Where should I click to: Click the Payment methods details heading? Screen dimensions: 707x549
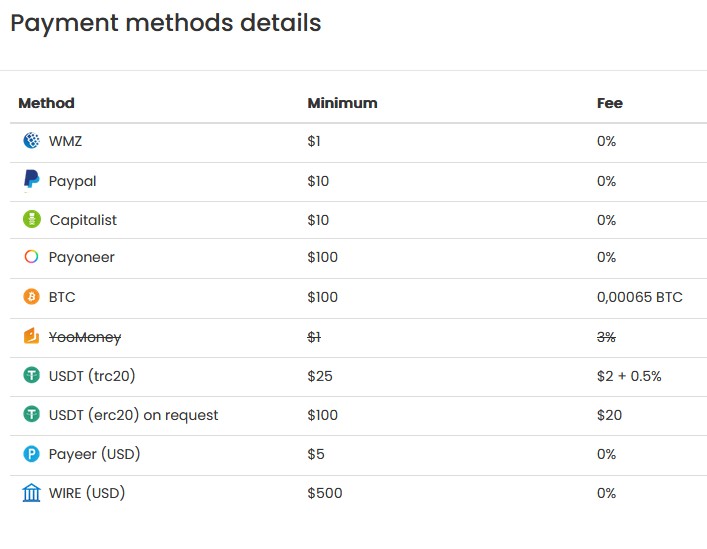165,23
